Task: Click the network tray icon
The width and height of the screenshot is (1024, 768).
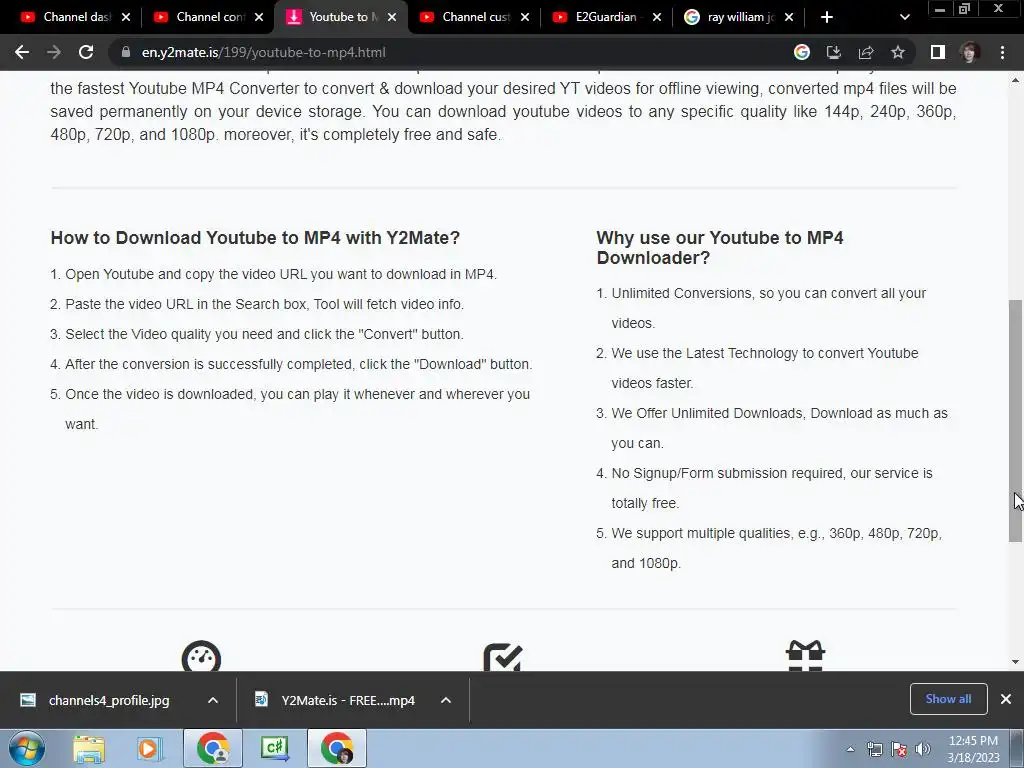Action: 874,749
